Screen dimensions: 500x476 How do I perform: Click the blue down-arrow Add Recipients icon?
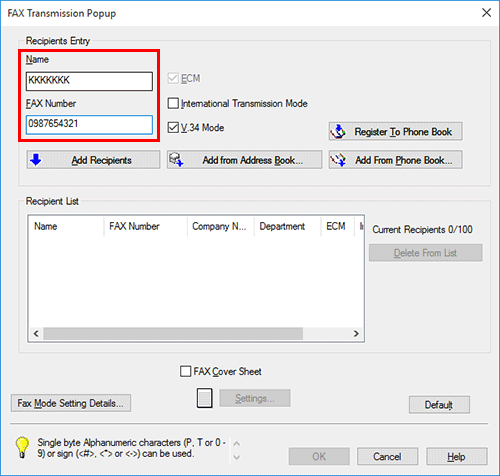pos(36,160)
